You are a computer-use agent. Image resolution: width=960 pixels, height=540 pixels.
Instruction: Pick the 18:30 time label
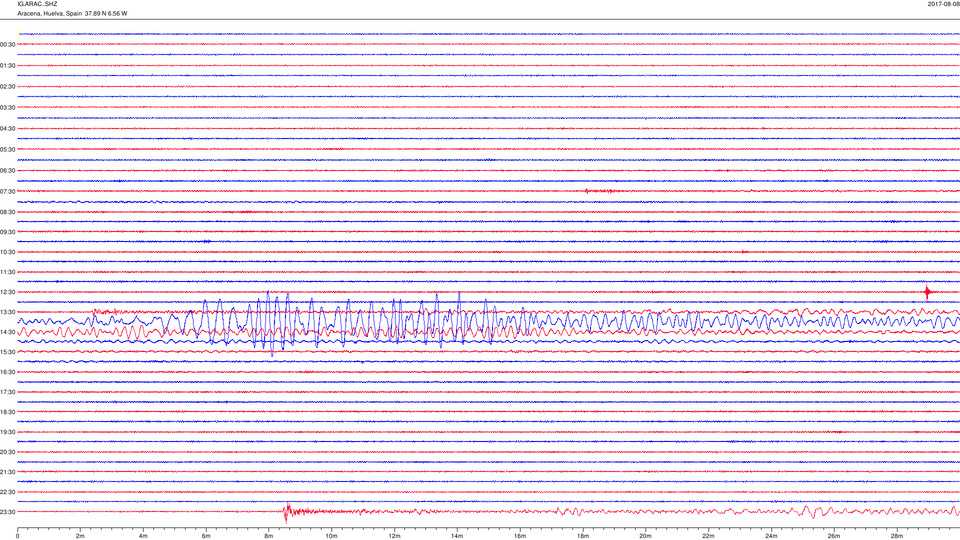tap(7, 412)
